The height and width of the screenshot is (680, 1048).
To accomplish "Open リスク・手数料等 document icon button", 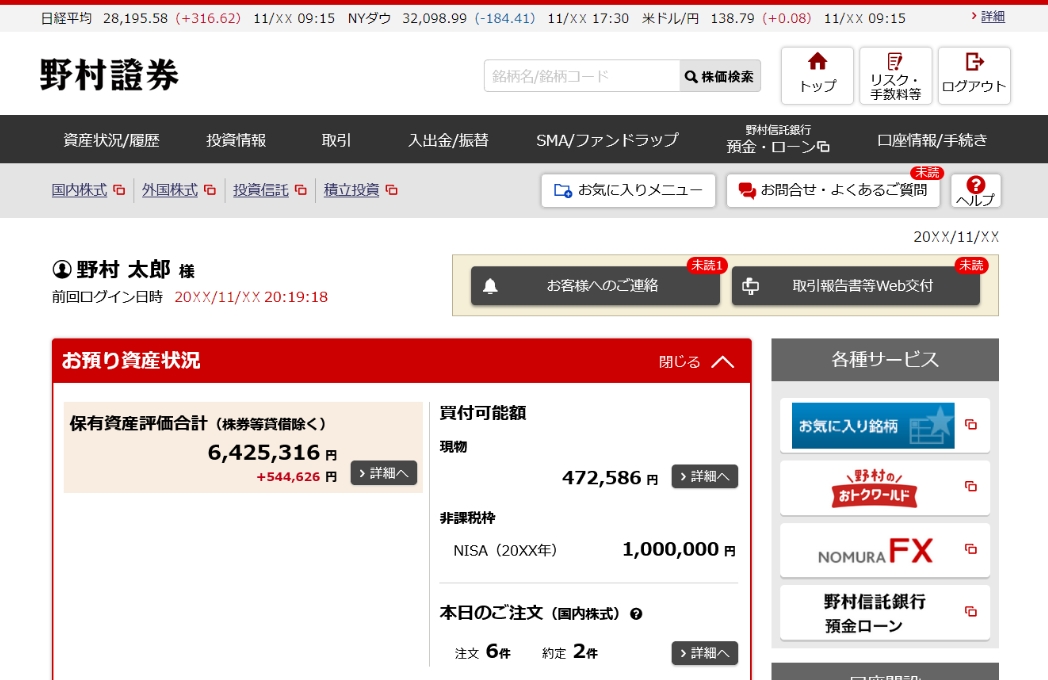I will tap(896, 76).
